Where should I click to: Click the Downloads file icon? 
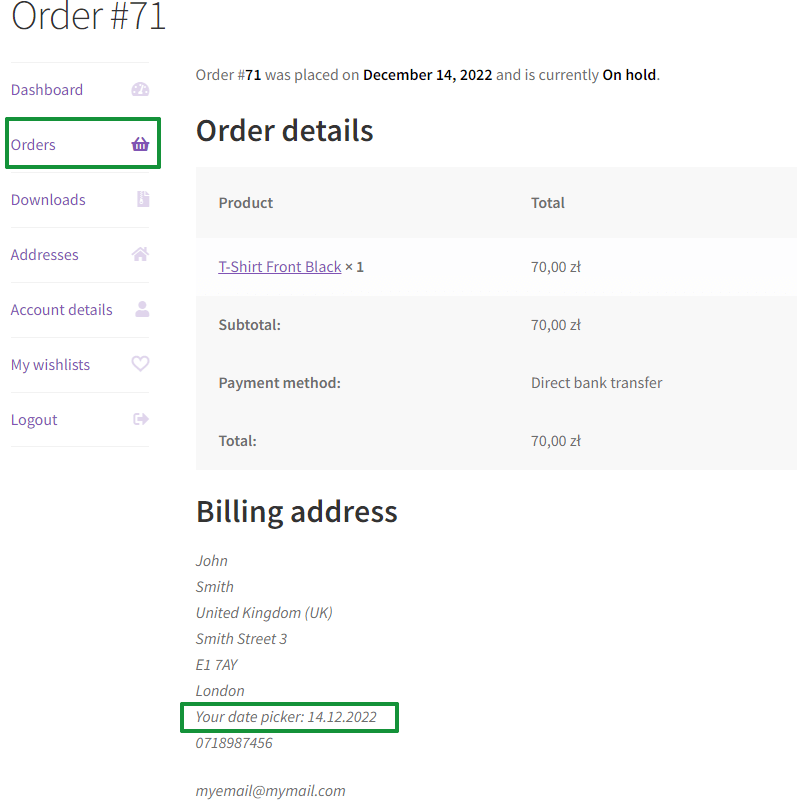[142, 199]
